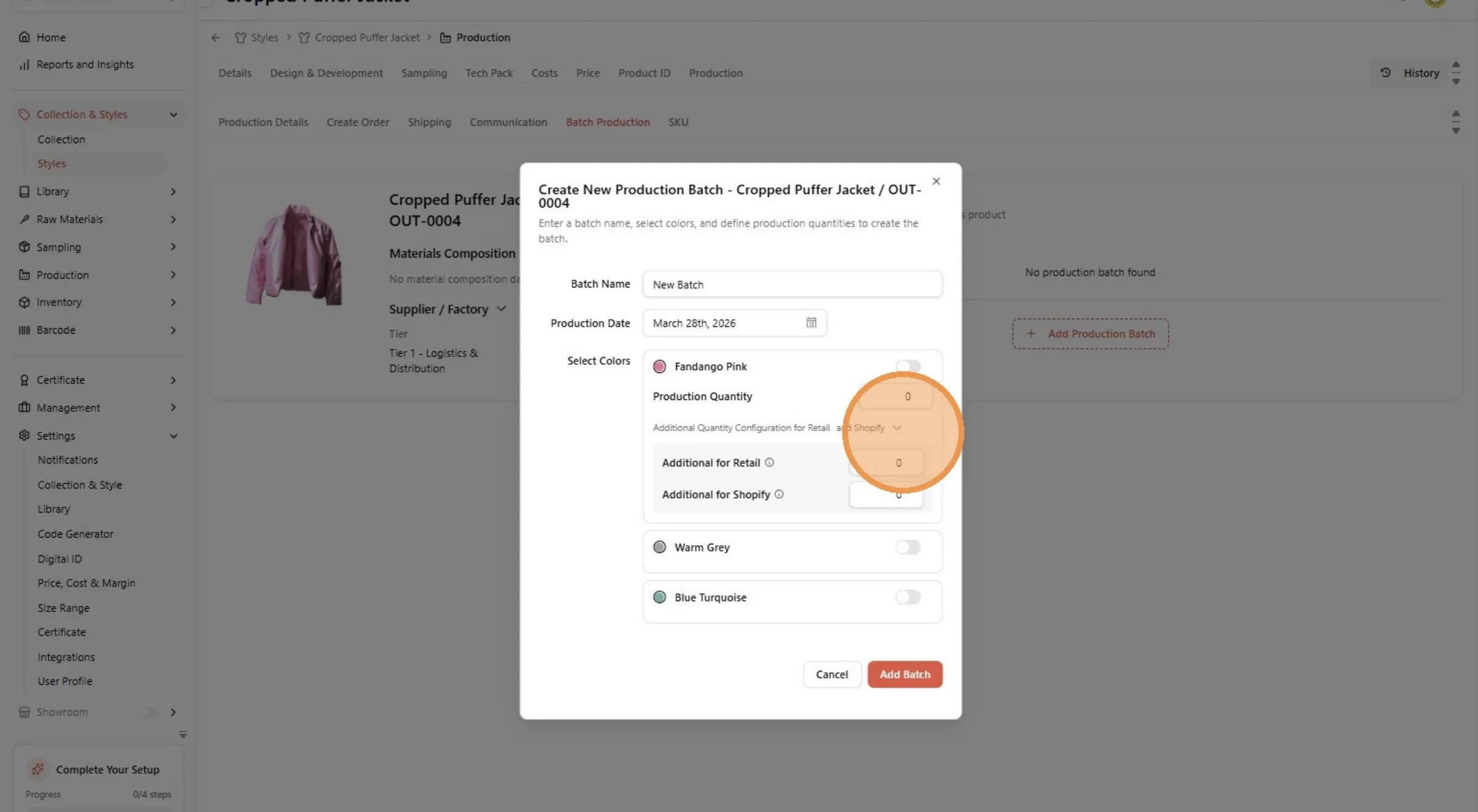
Task: Close the Create New Production Batch dialog
Action: point(936,181)
